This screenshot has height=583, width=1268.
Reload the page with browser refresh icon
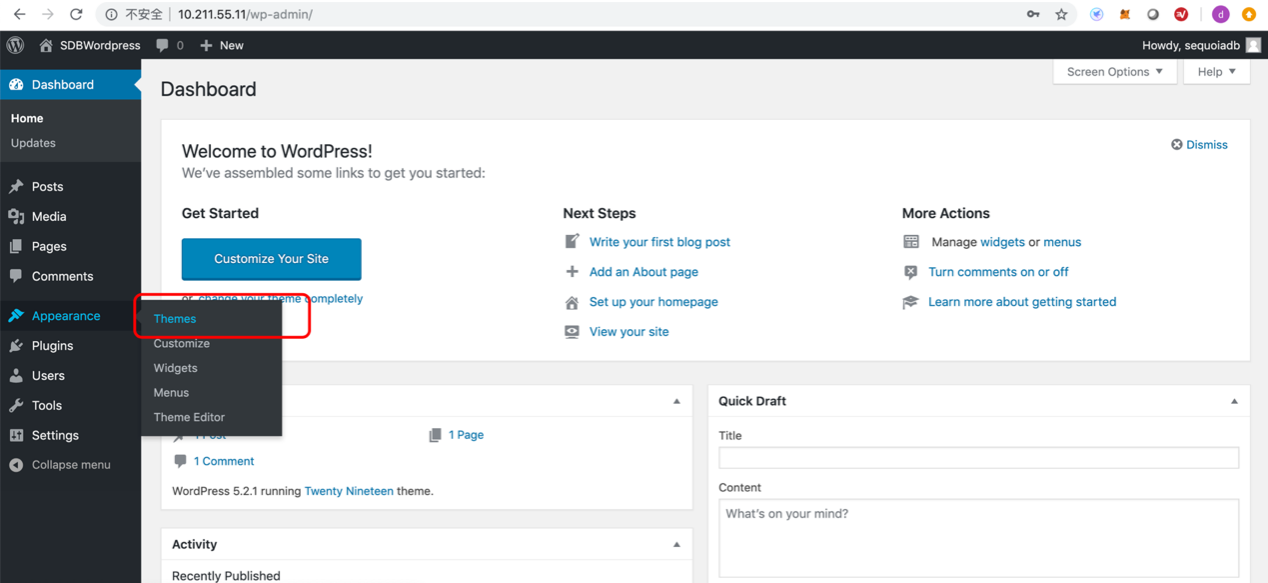click(x=76, y=14)
